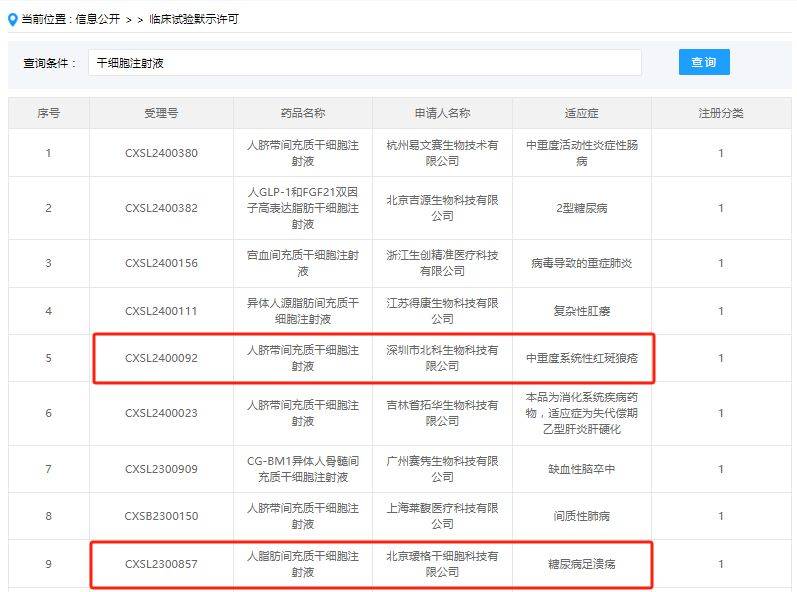Click the 受理号 column header
Viewport: 797px width, 592px height.
pos(161,113)
